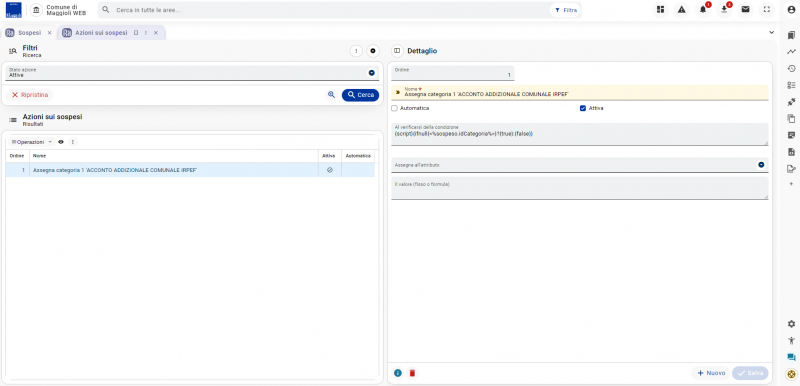Viewport: 800px width, 386px height.
Task: Click the Il valore (fisso o formula) field
Action: coord(580,188)
